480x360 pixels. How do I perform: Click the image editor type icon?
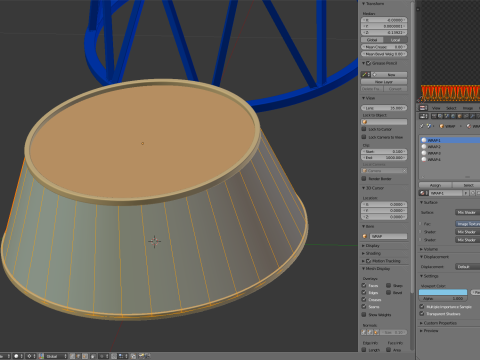(422, 108)
